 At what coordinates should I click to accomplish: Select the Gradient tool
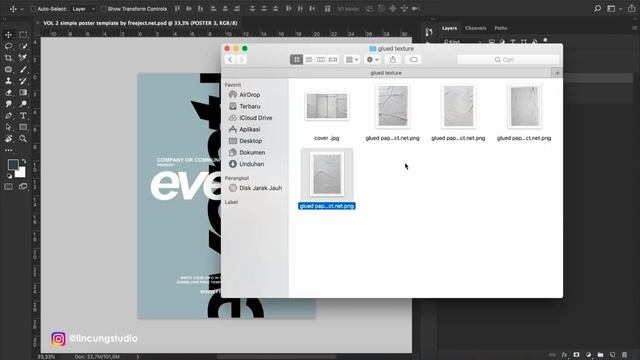pos(23,93)
